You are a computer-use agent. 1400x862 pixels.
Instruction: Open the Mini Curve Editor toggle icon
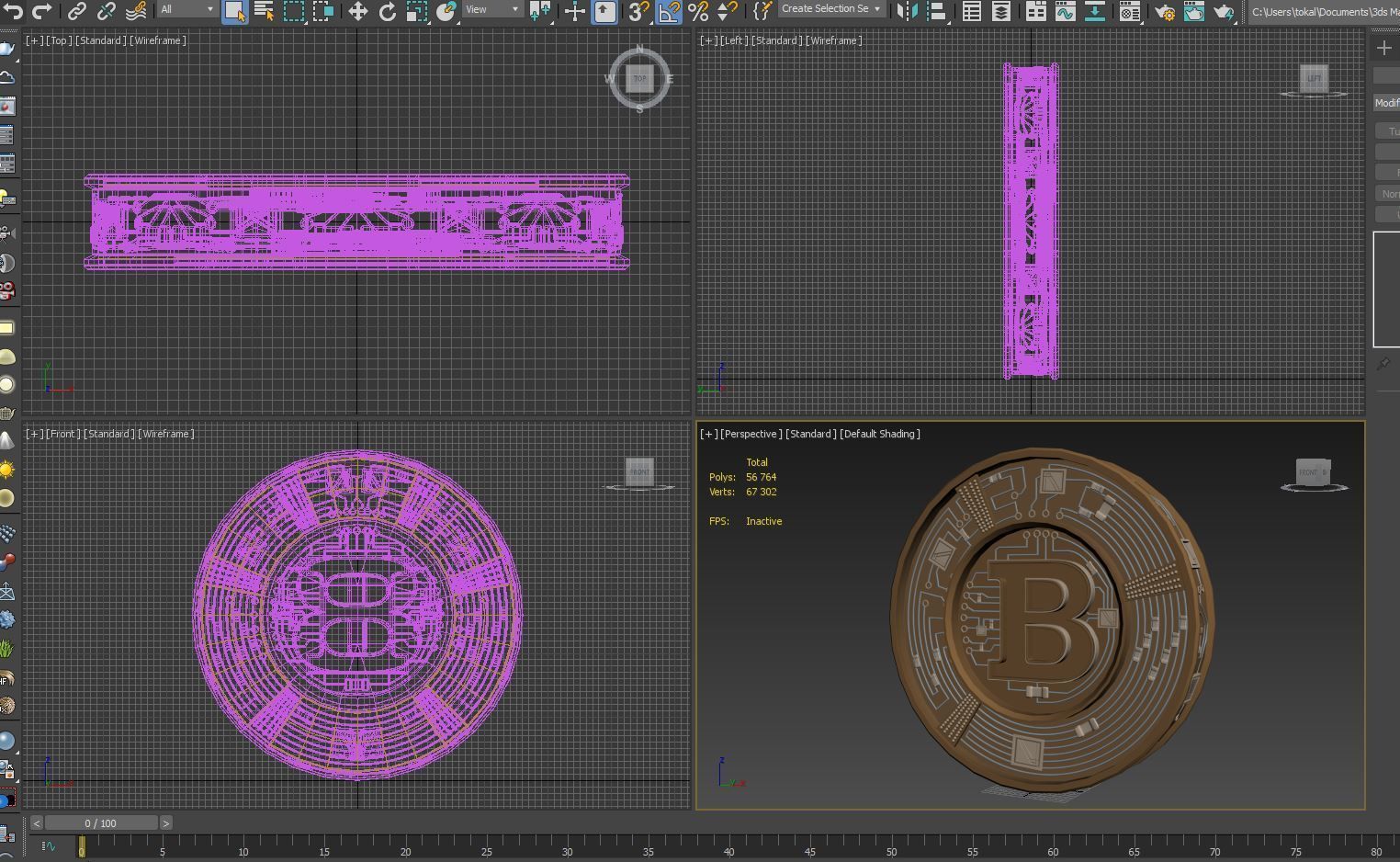pos(48,846)
